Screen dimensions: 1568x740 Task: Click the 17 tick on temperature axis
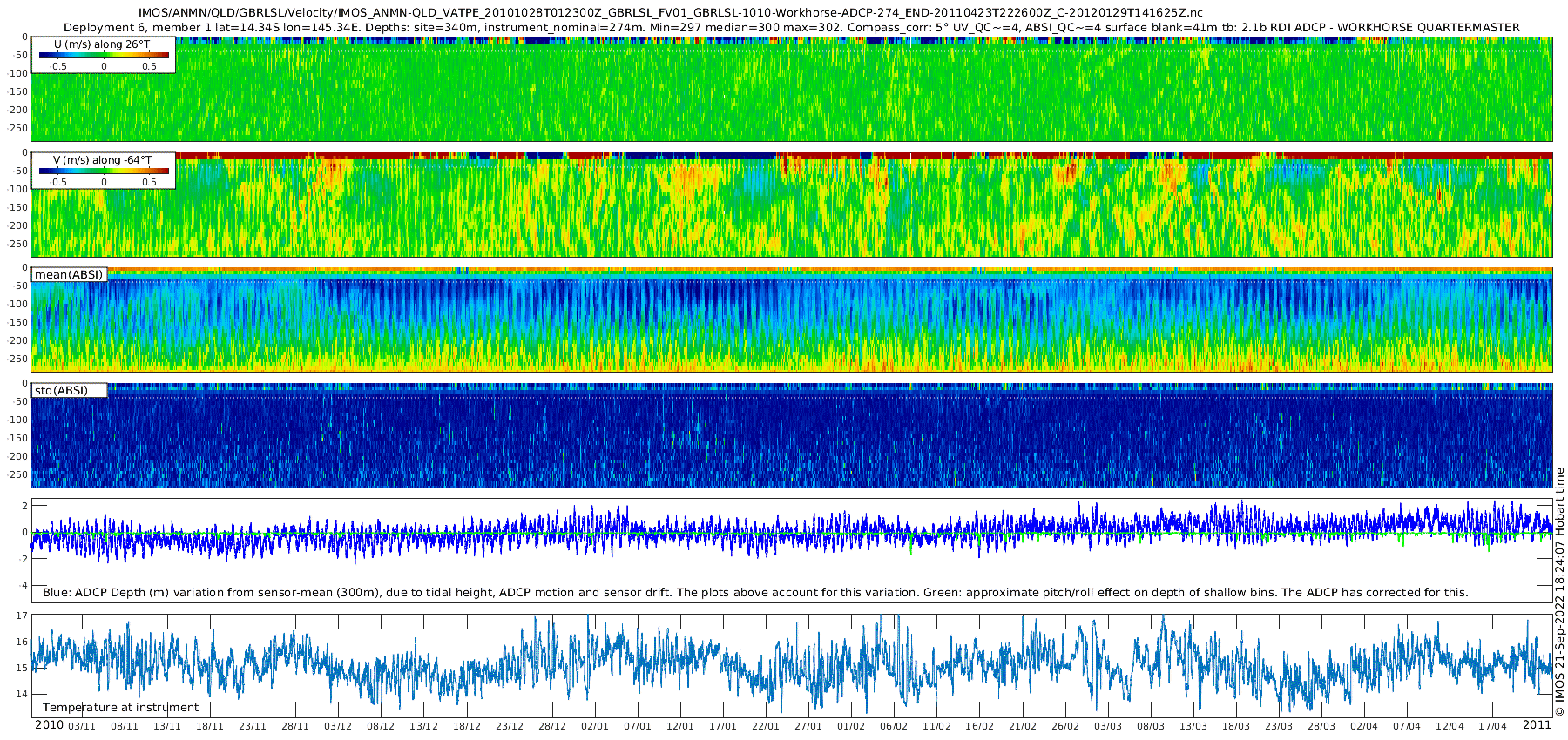point(22,616)
